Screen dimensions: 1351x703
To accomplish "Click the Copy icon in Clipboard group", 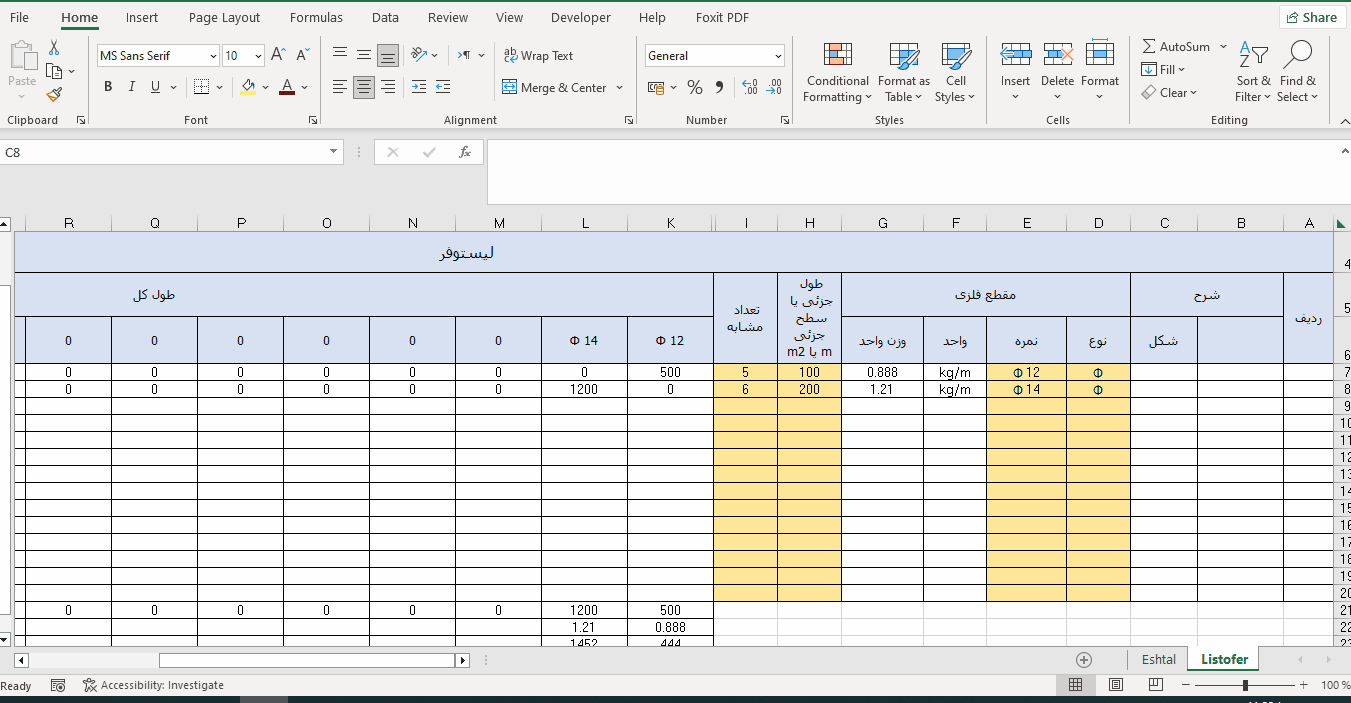I will (54, 71).
